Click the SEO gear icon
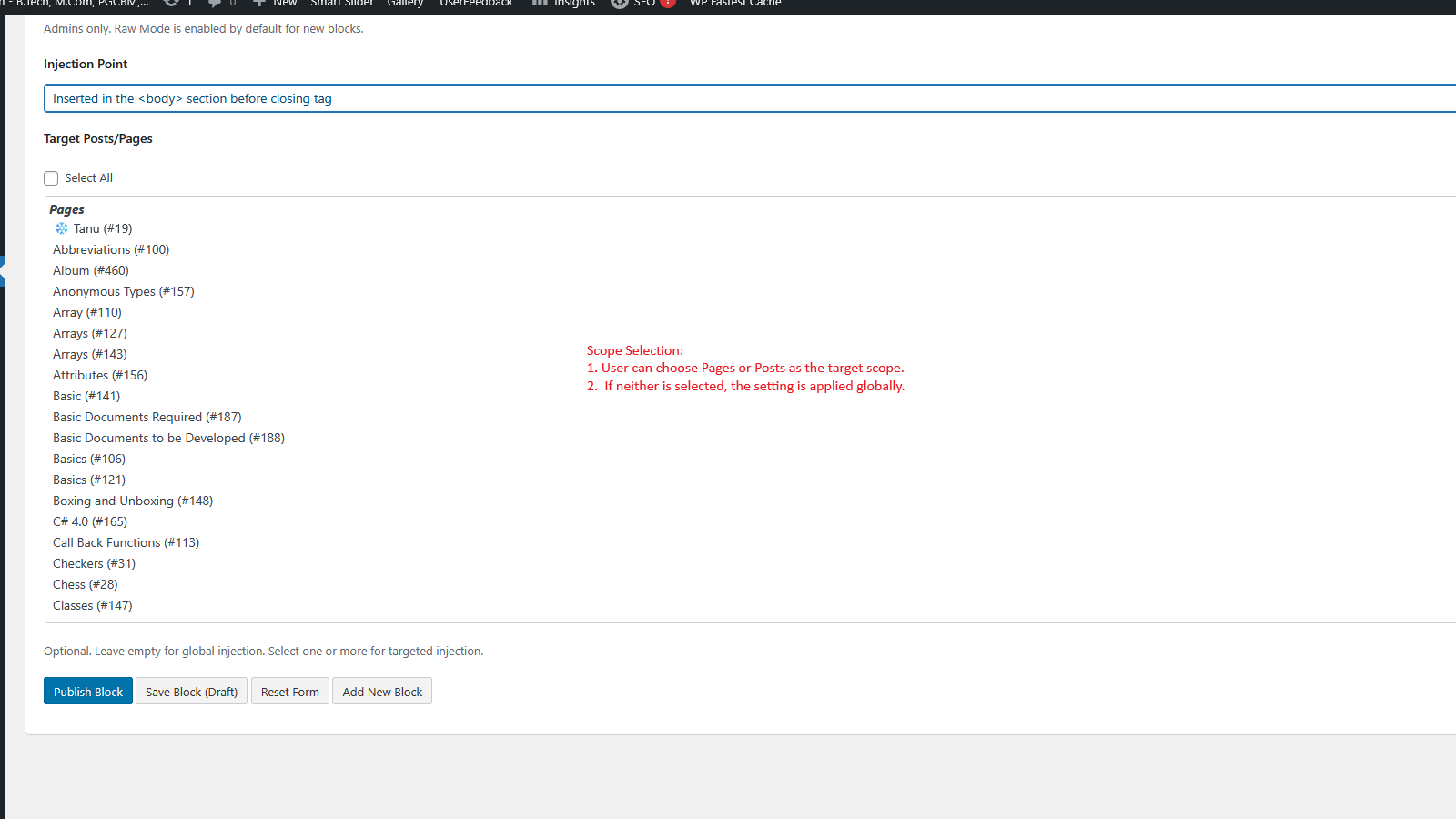The width and height of the screenshot is (1456, 819). pos(620,3)
